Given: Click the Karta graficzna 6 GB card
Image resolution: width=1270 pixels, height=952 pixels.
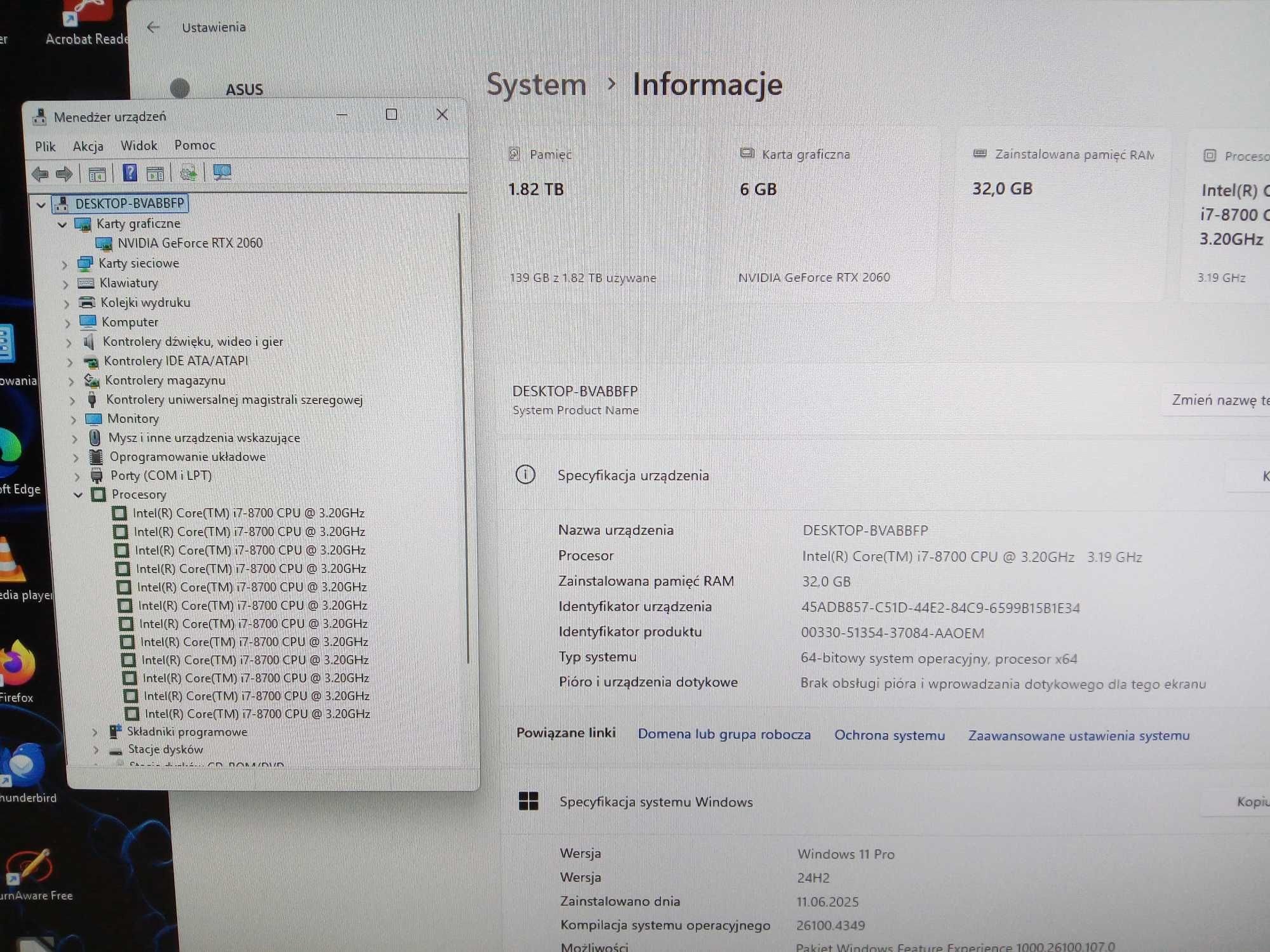Looking at the screenshot, I should [x=832, y=216].
